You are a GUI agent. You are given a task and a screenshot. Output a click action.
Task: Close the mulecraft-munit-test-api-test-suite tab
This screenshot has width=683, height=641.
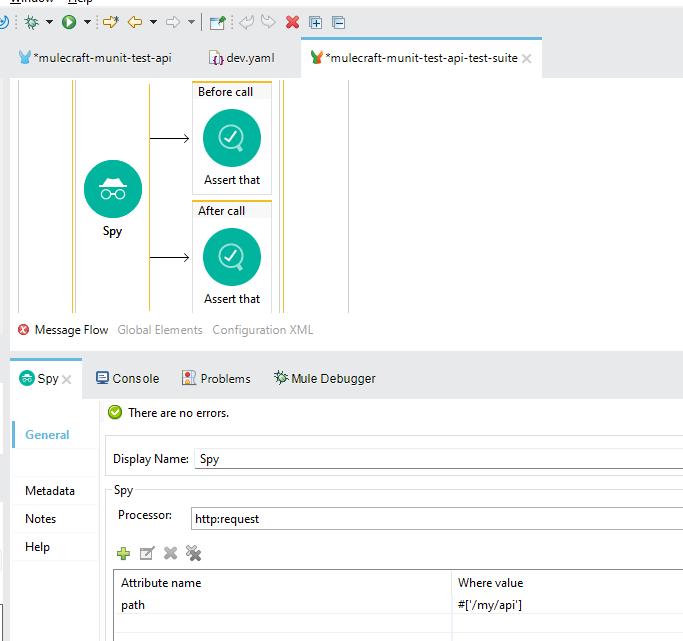pyautogui.click(x=527, y=59)
